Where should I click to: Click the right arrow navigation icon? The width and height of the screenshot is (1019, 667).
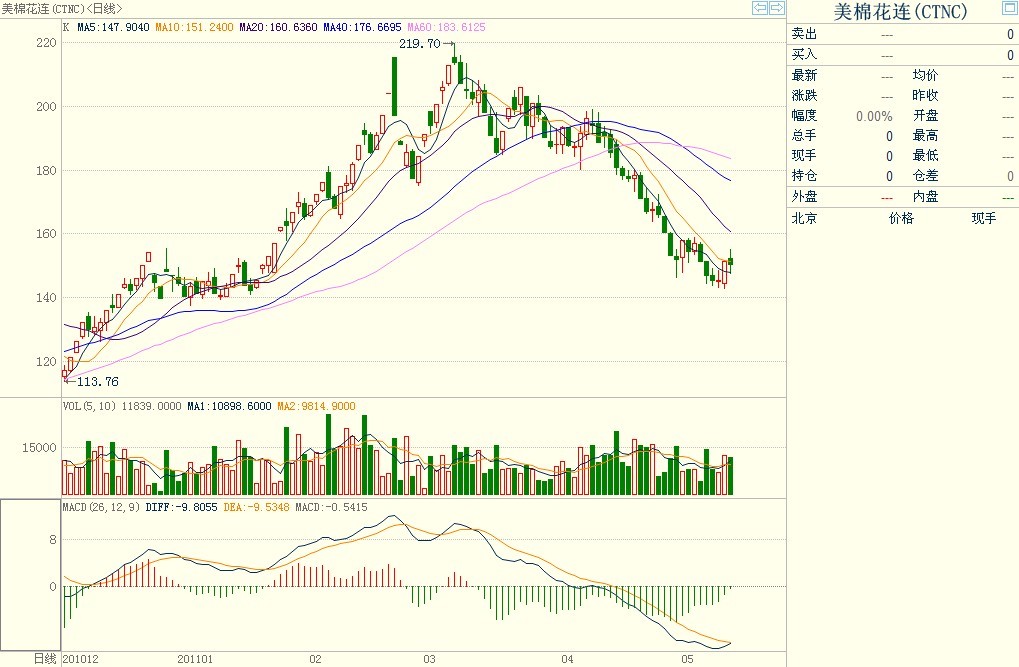coord(776,8)
